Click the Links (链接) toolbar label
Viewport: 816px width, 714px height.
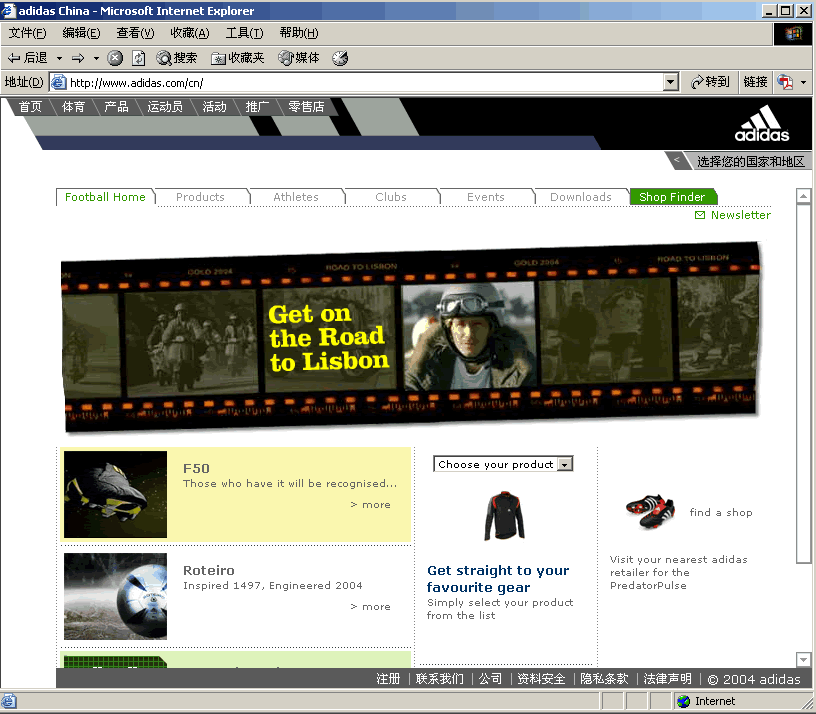pos(756,82)
